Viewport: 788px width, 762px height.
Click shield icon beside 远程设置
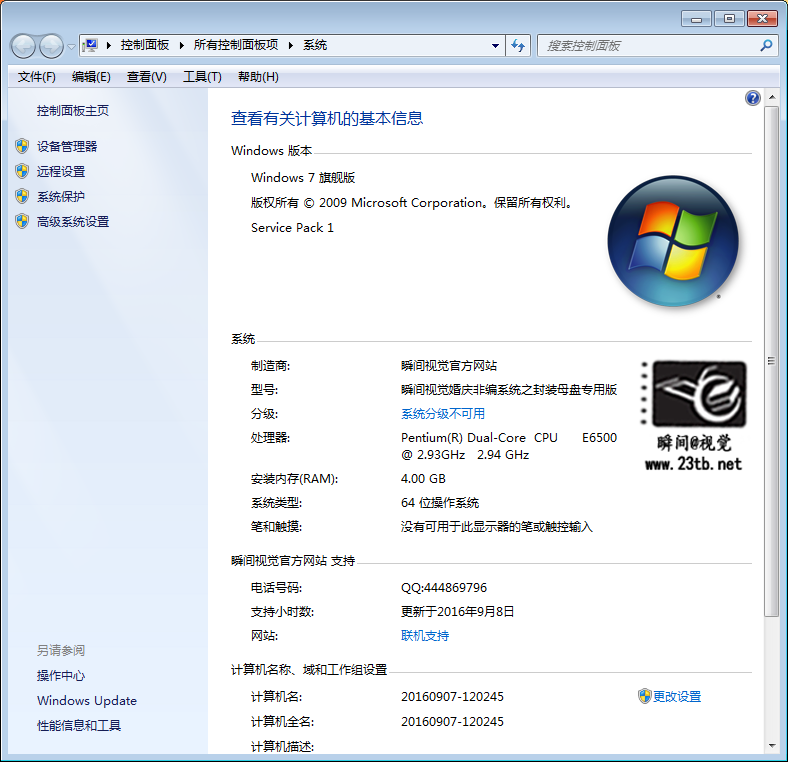pyautogui.click(x=22, y=171)
